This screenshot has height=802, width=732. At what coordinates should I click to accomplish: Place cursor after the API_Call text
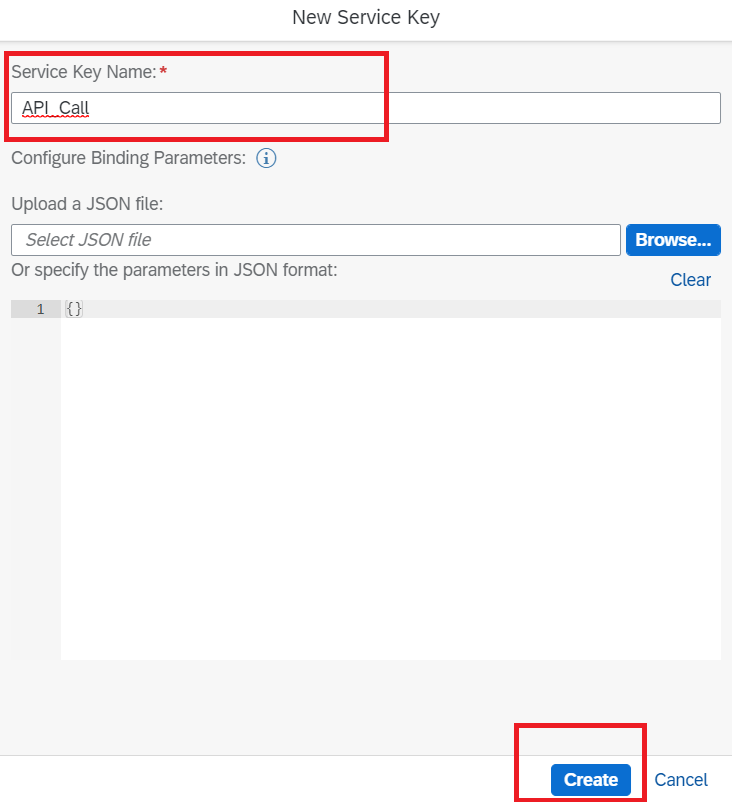coord(91,108)
